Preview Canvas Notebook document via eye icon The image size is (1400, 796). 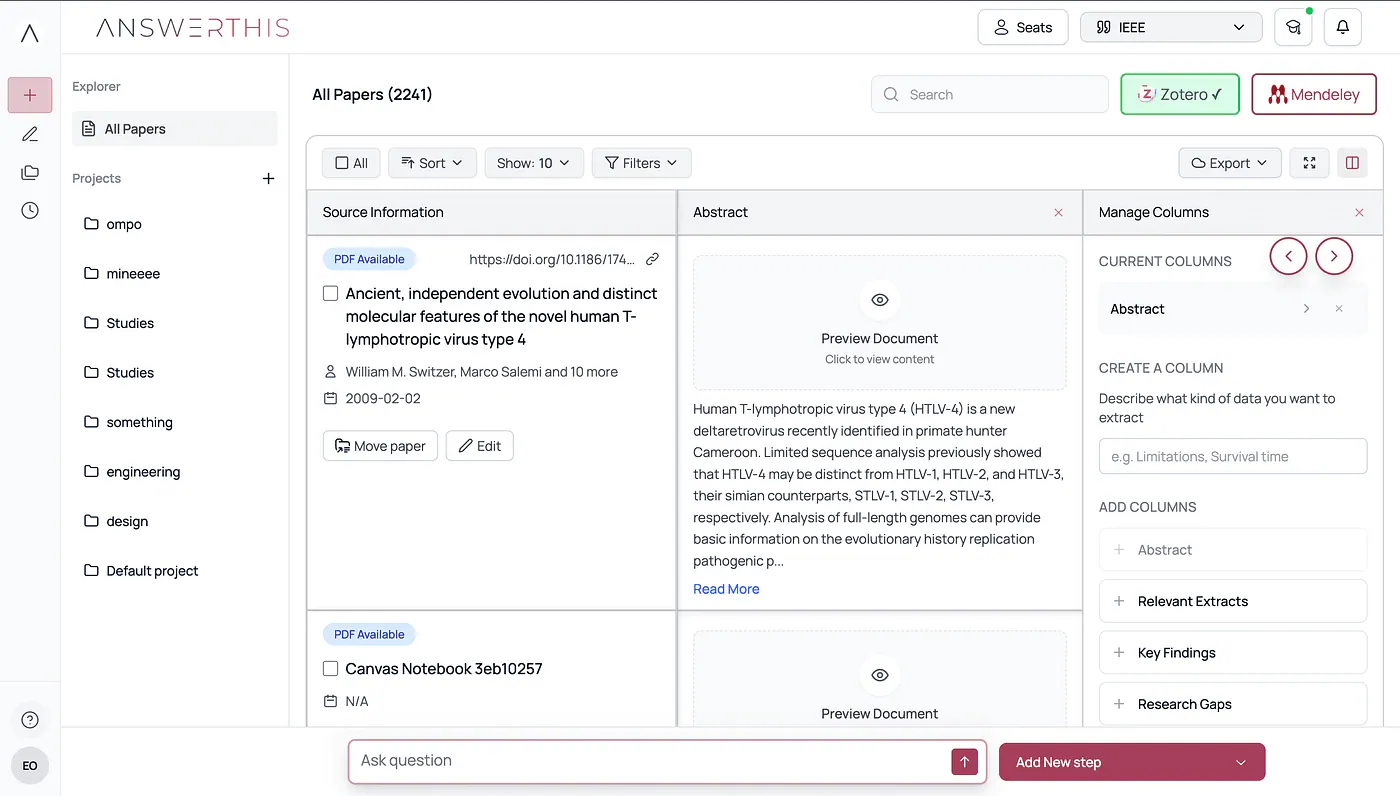[880, 675]
